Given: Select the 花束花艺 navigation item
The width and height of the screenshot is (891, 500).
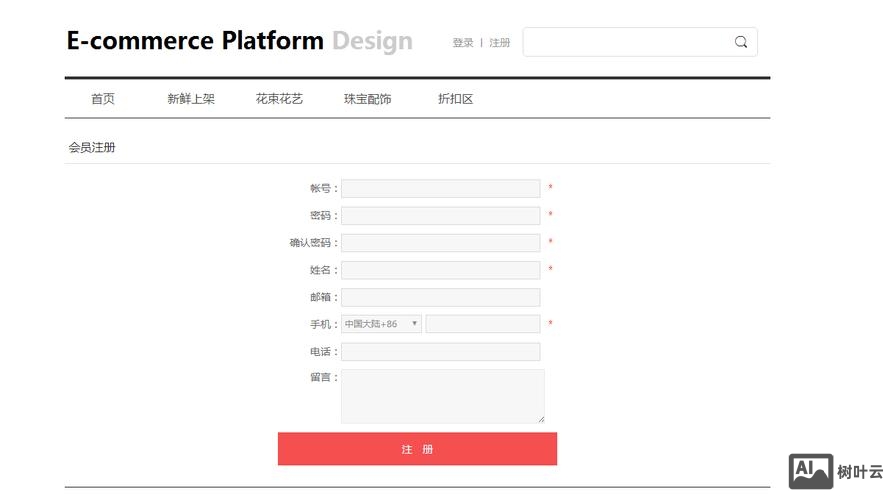Looking at the screenshot, I should coord(279,99).
